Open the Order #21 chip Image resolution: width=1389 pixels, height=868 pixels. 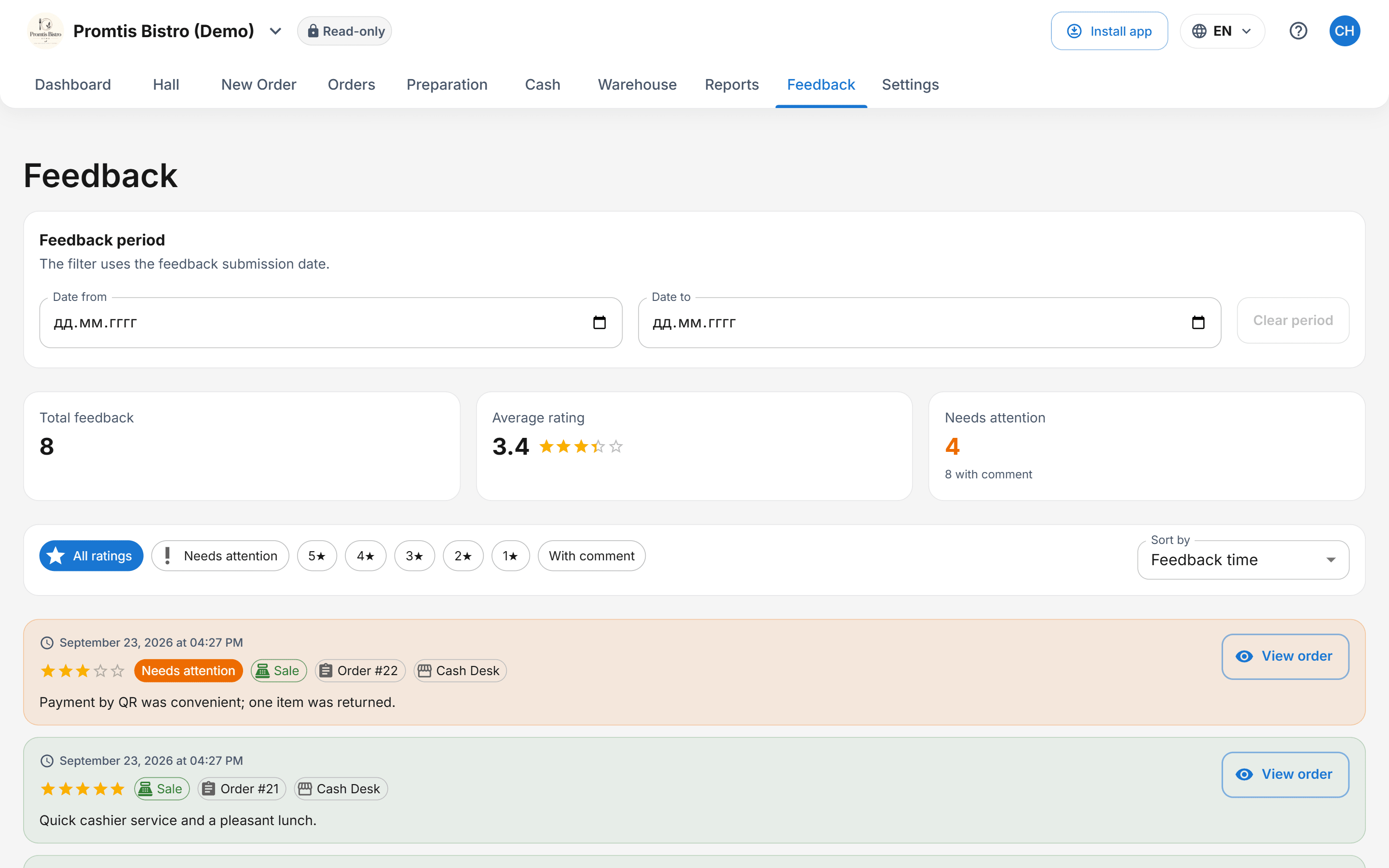pyautogui.click(x=242, y=789)
